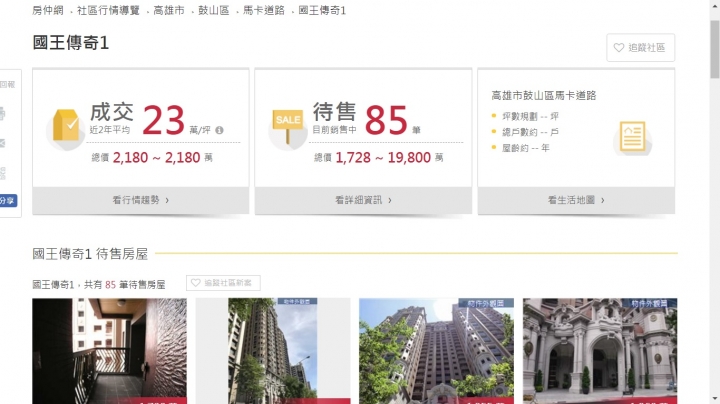Click the blue 分享 button in the left sidebar

click(8, 201)
